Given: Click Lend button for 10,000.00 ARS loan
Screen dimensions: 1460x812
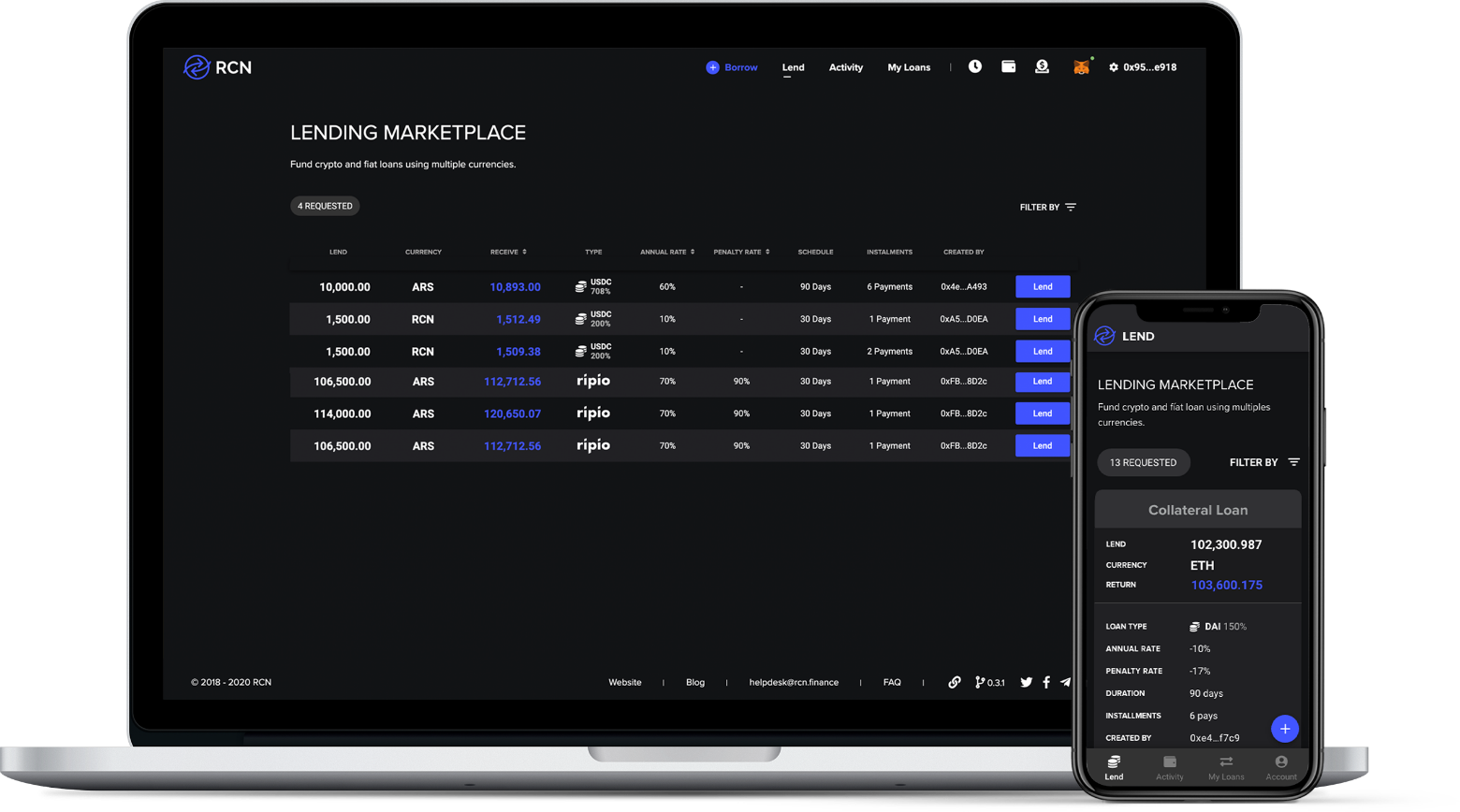Looking at the screenshot, I should [x=1043, y=286].
